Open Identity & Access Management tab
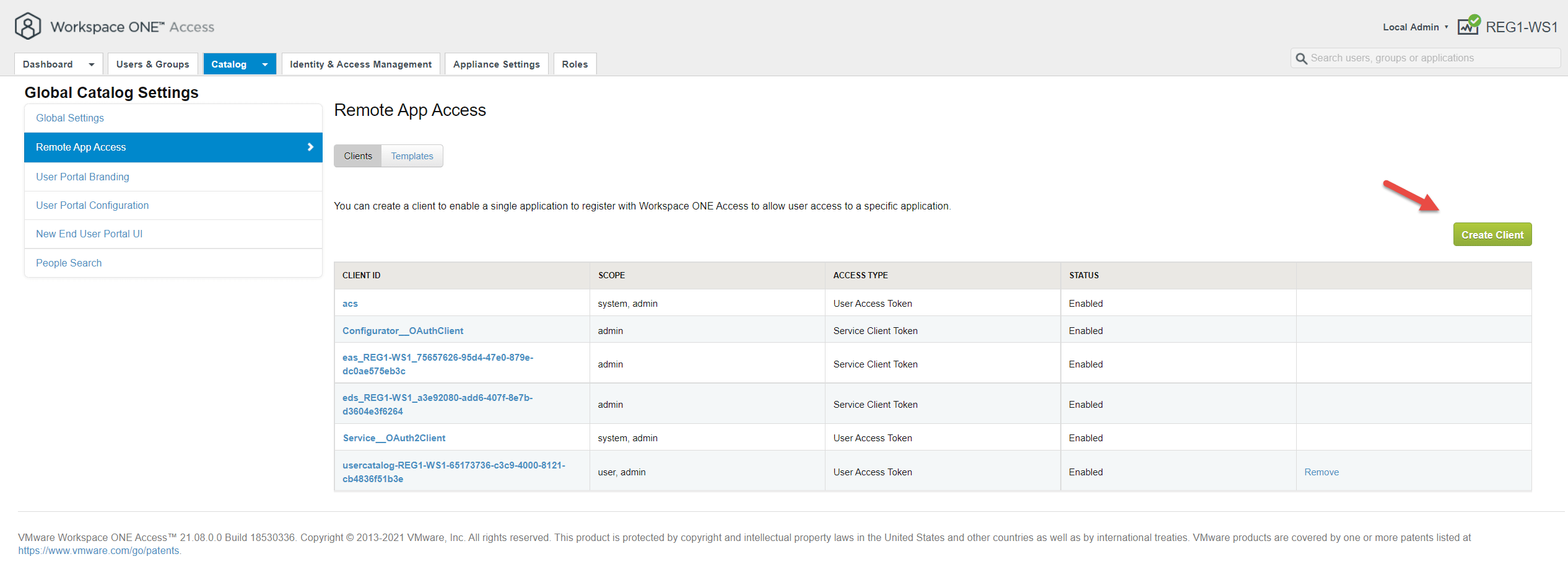Image resolution: width=1568 pixels, height=572 pixels. 361,64
